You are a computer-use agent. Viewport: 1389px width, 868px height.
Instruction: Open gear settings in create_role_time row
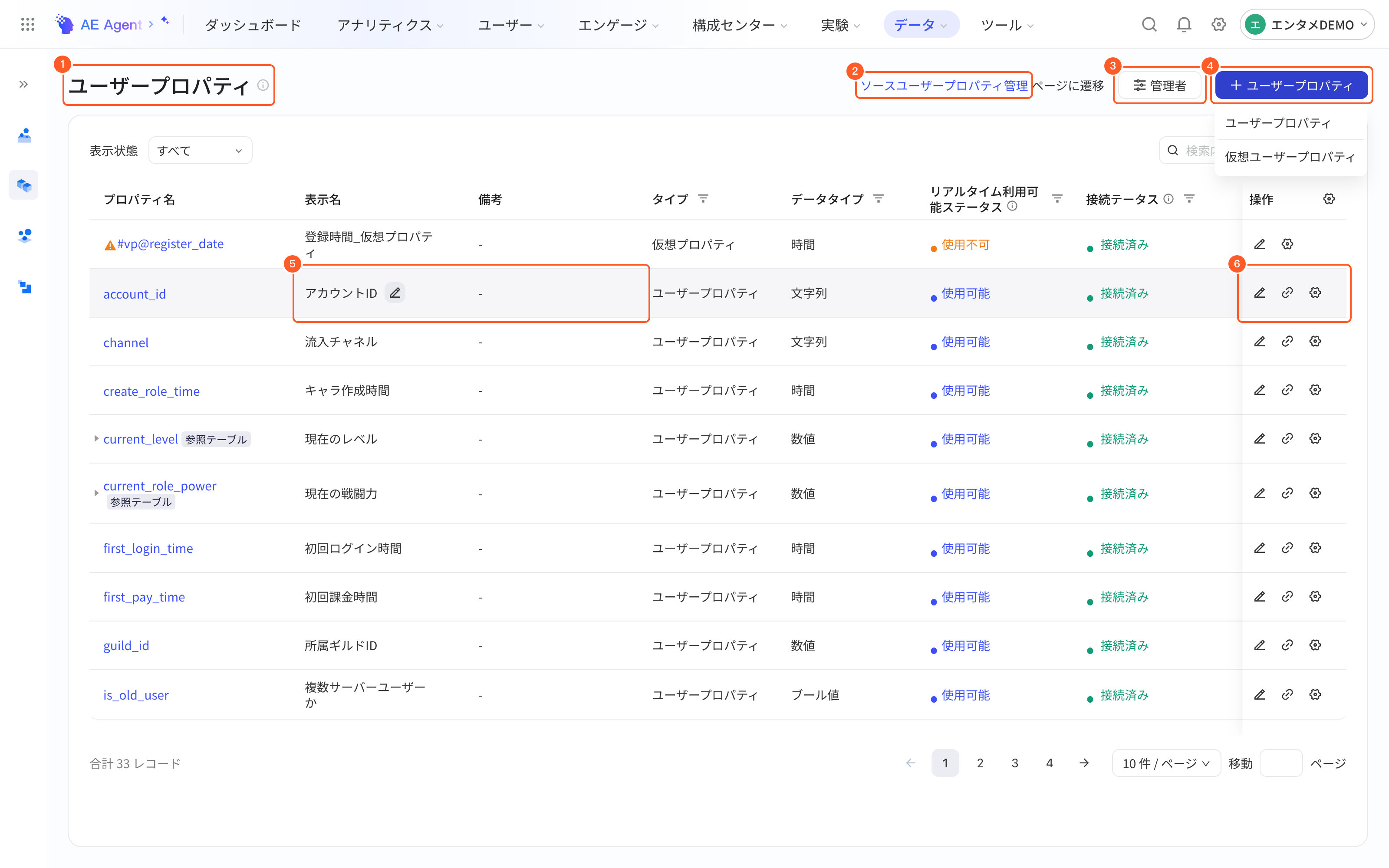point(1315,390)
